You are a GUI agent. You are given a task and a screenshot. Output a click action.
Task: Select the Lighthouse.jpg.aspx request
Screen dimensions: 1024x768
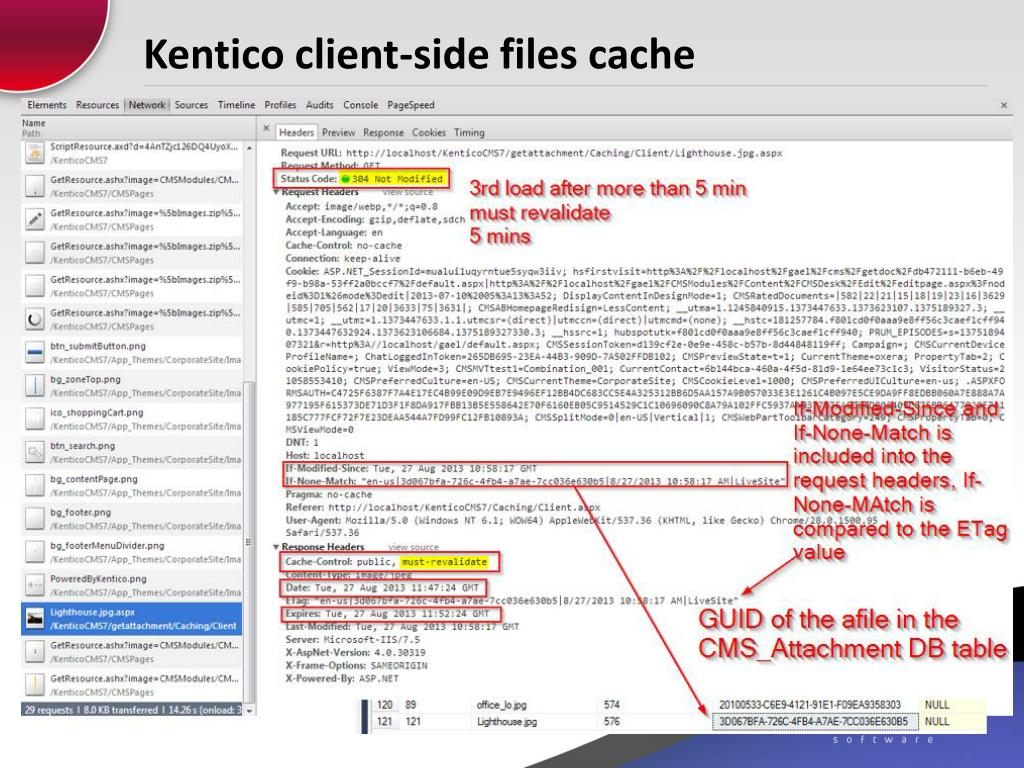[133, 619]
